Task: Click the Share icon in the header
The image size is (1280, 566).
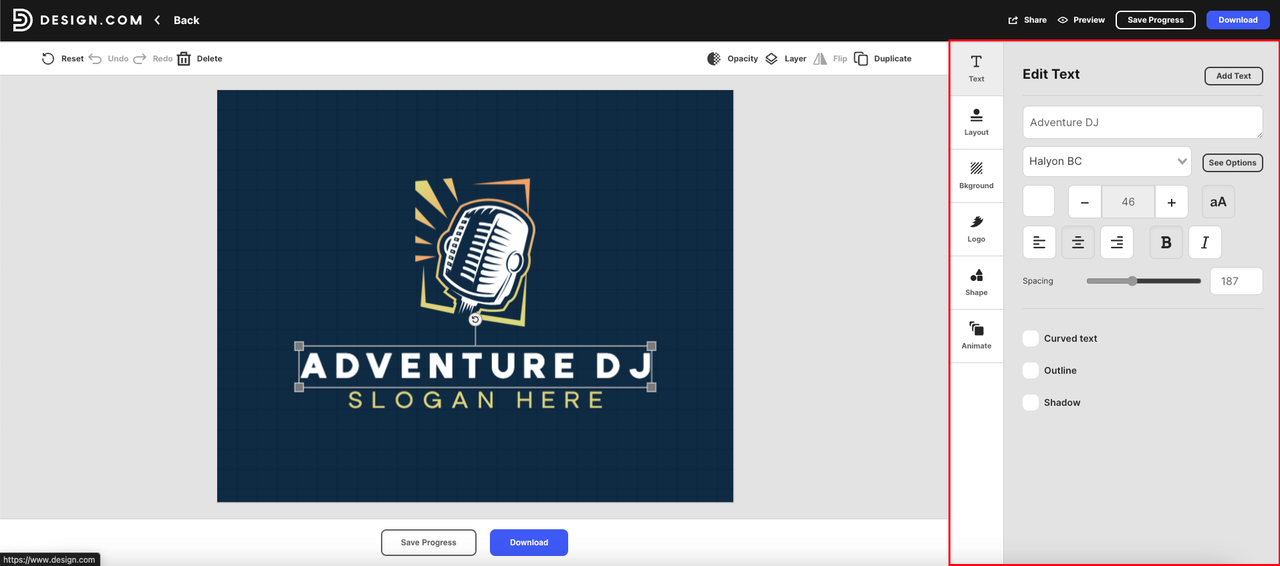Action: coord(1013,20)
